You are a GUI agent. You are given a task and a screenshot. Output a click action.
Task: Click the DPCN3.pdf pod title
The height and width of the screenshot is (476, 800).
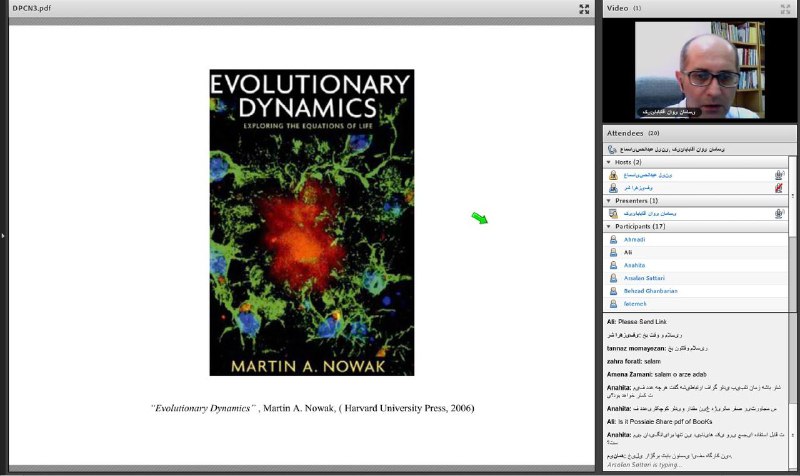click(x=32, y=8)
